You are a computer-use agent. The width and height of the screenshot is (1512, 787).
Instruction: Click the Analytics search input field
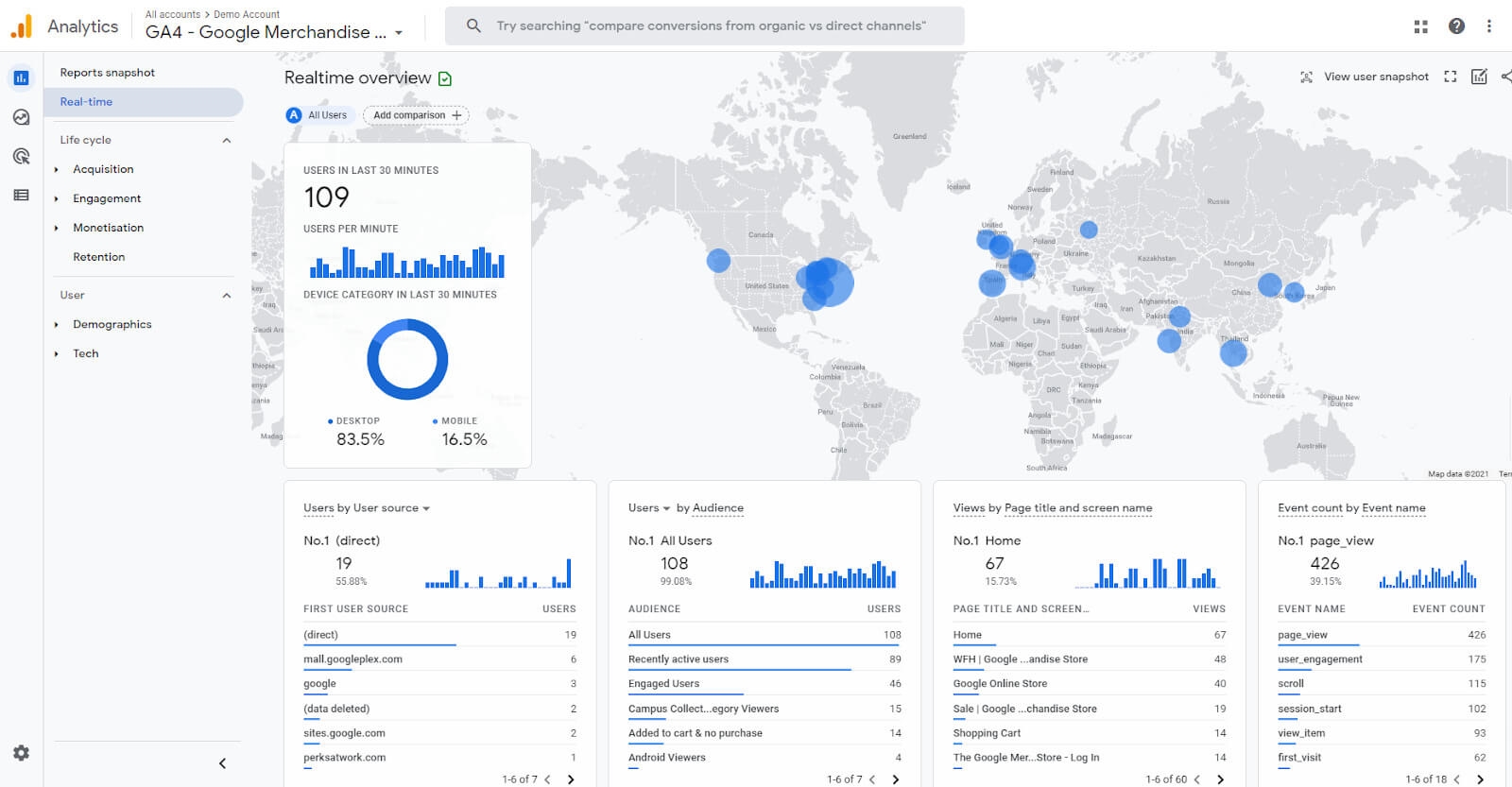711,26
